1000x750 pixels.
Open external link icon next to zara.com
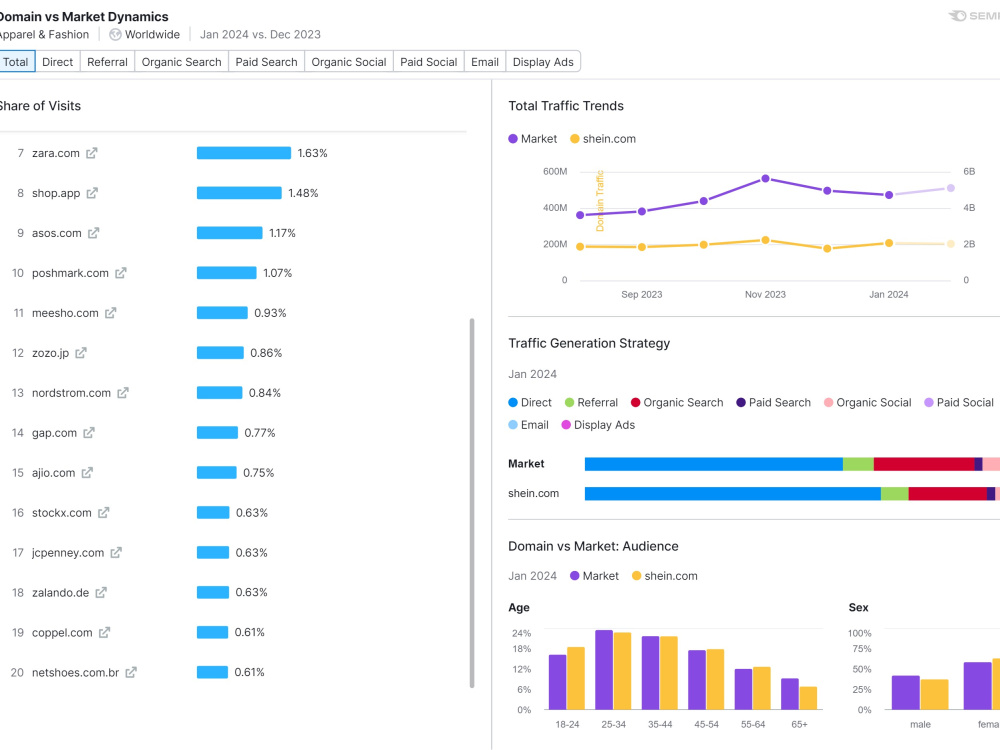click(x=92, y=153)
